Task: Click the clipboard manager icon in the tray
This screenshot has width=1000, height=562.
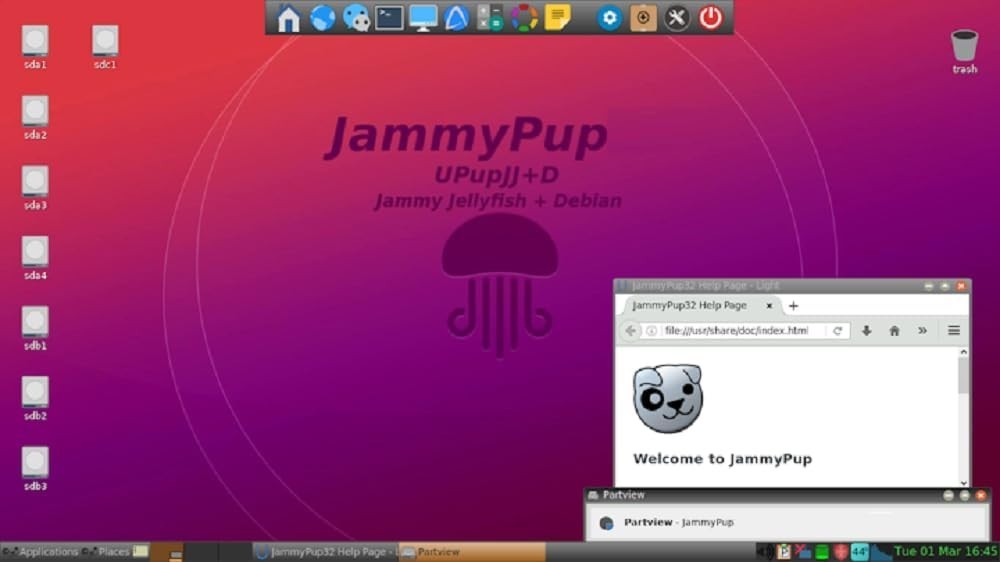Action: click(784, 552)
